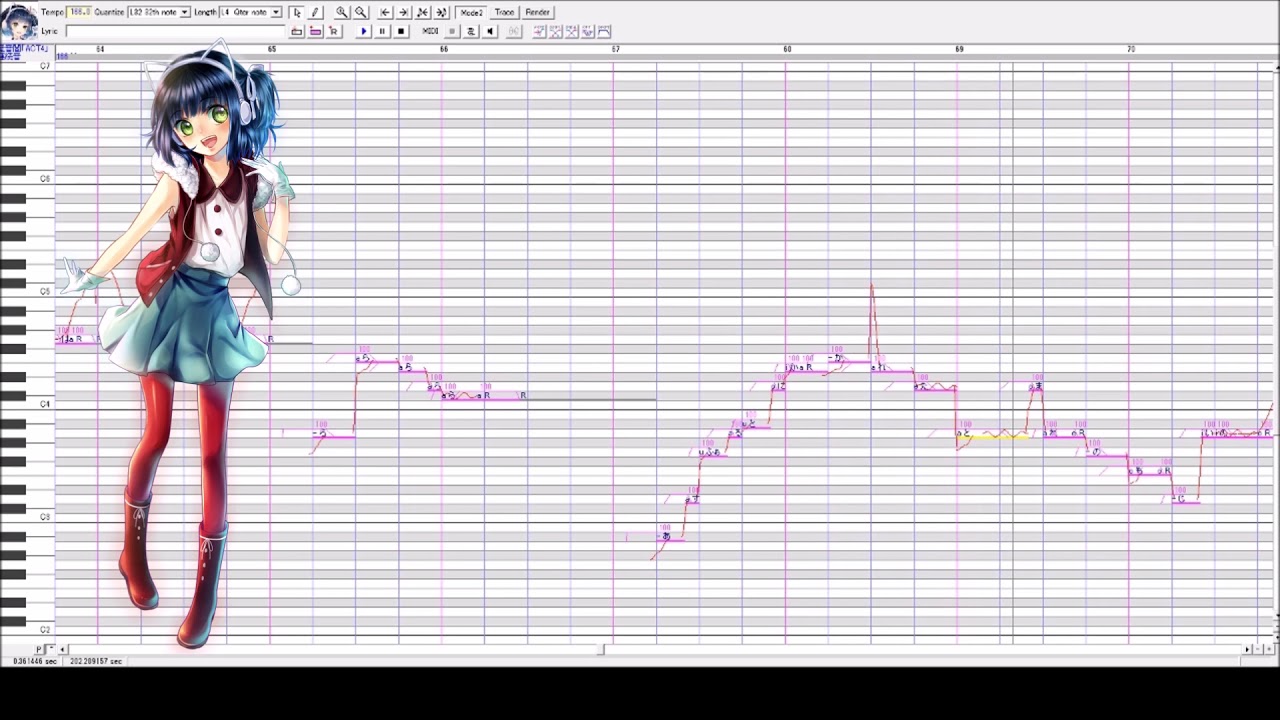Click the envelope shape display icon
1280x720 pixels.
(604, 31)
